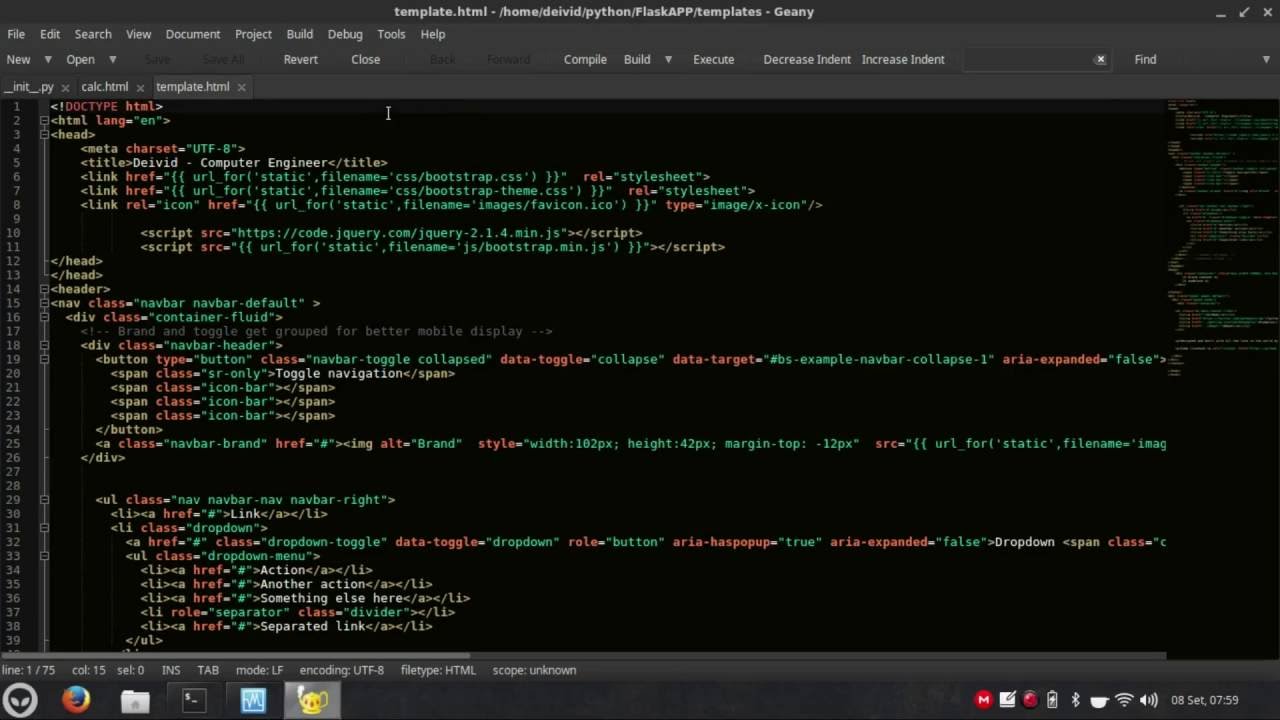
Task: Open the Tools menu
Action: coord(391,34)
